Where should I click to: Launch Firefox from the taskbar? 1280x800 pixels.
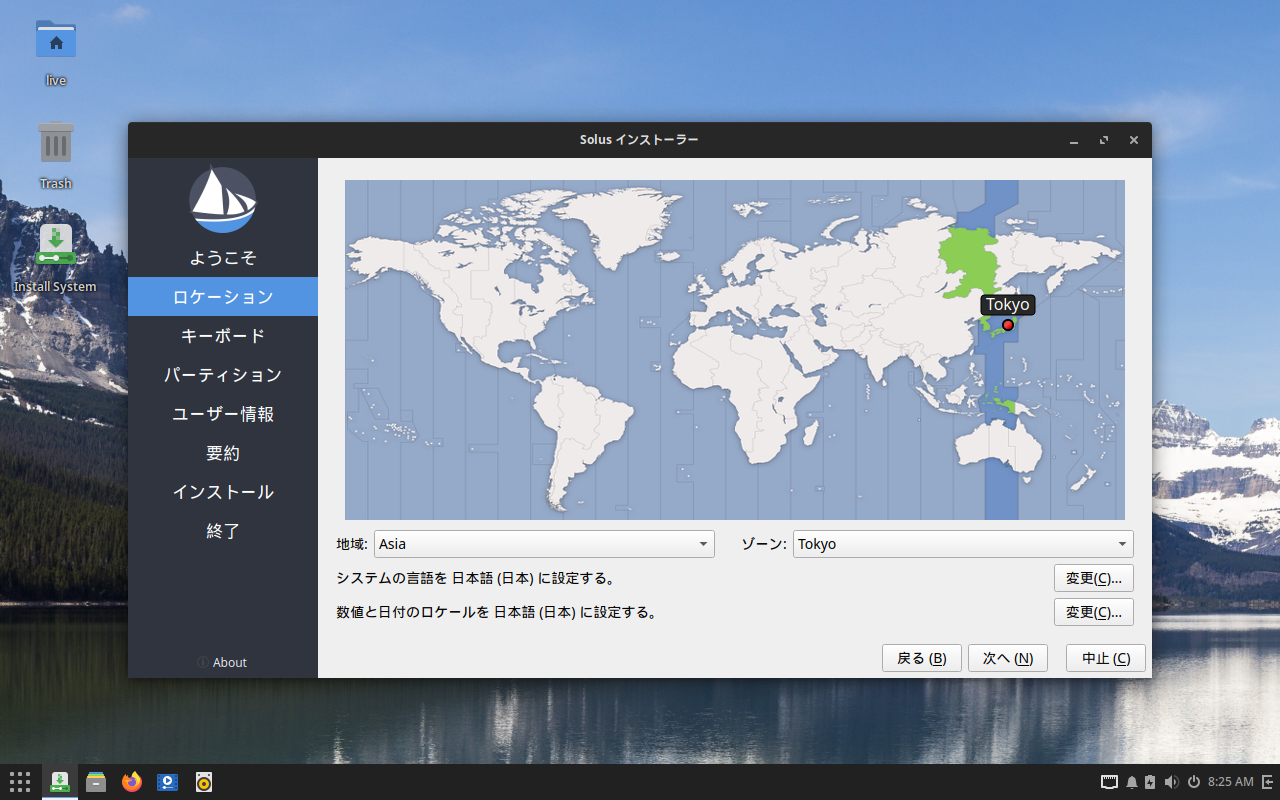click(132, 782)
